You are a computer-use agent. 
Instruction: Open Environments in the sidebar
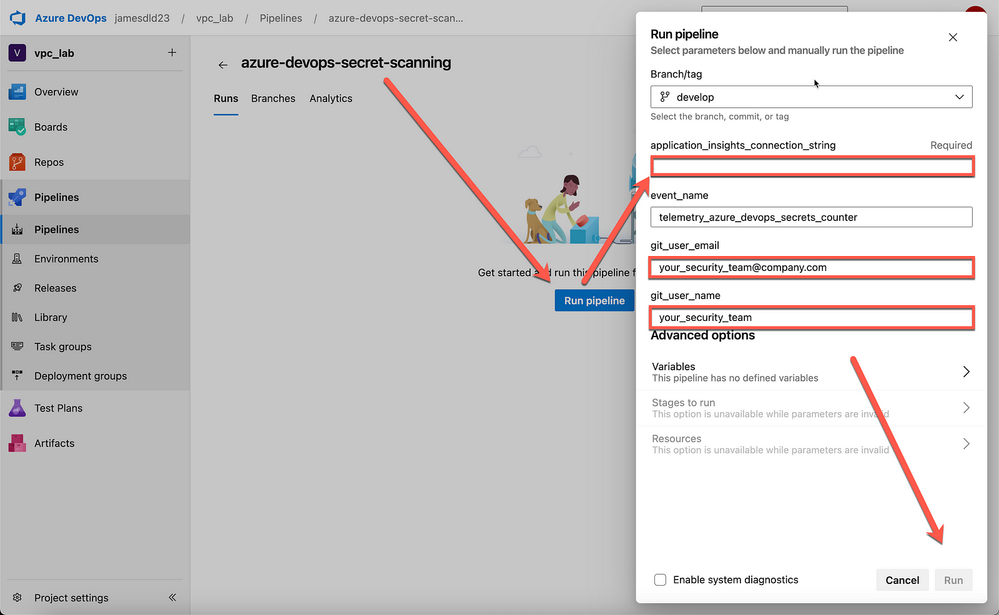(96, 259)
